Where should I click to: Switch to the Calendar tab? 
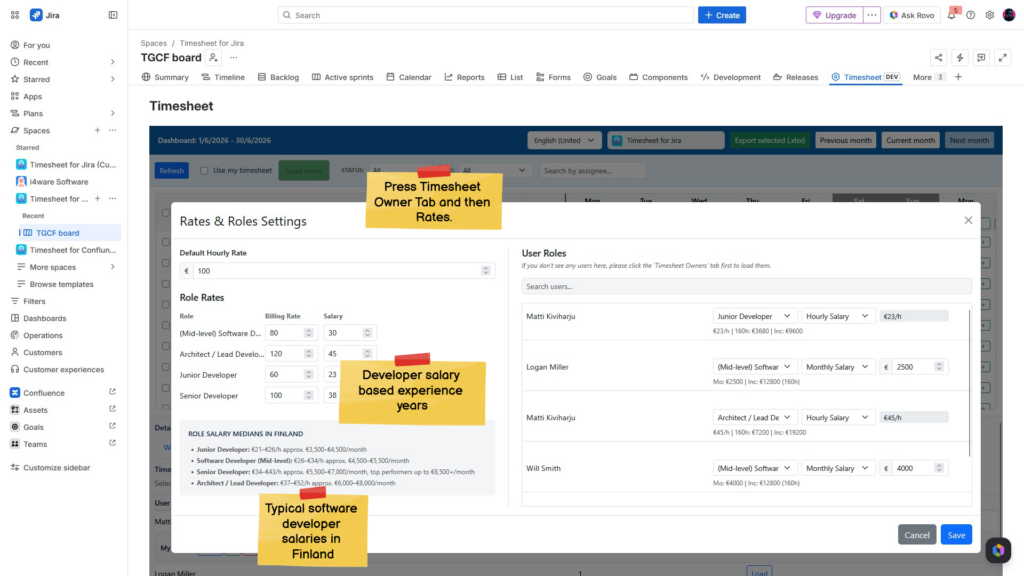click(x=409, y=77)
